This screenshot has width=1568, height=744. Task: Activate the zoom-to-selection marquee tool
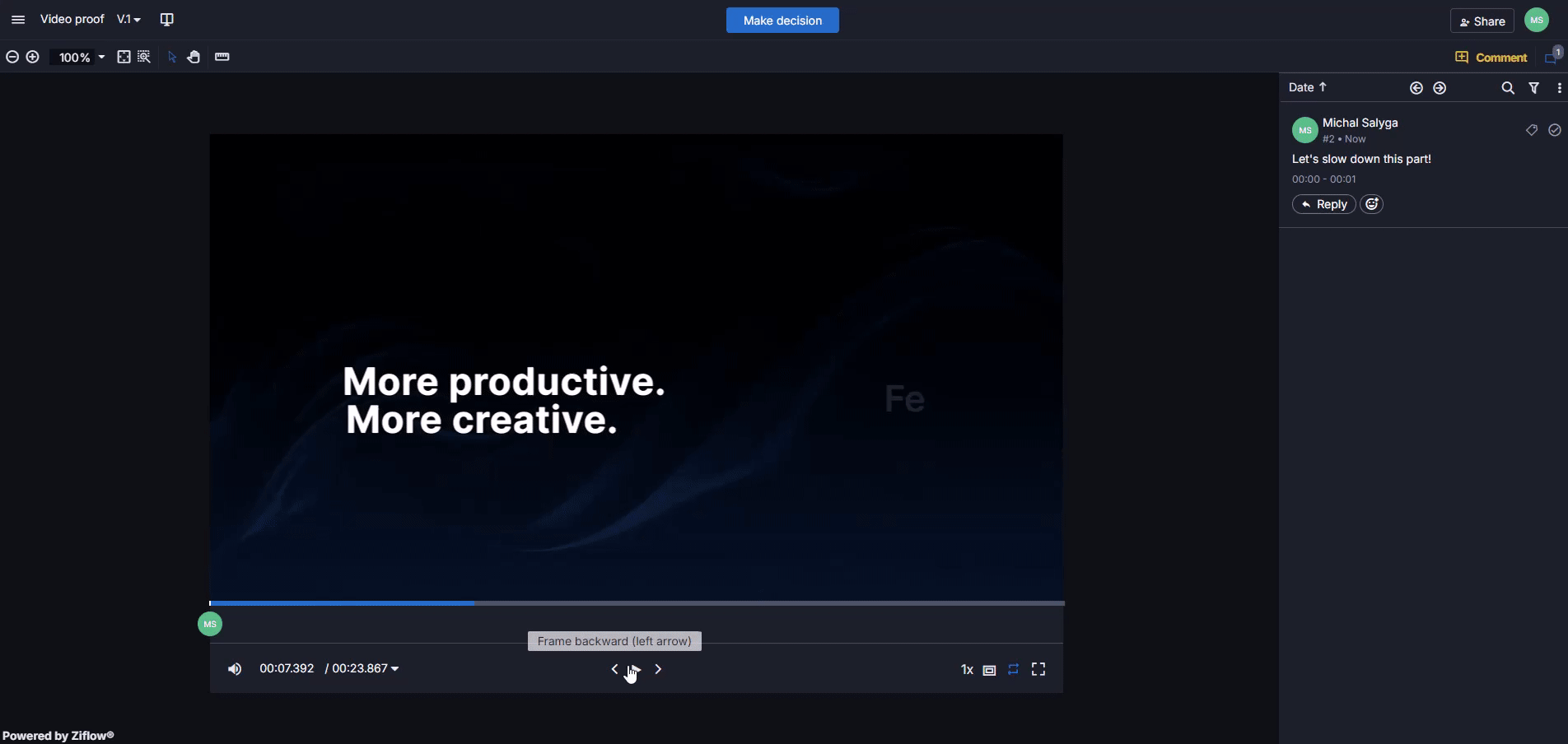144,57
